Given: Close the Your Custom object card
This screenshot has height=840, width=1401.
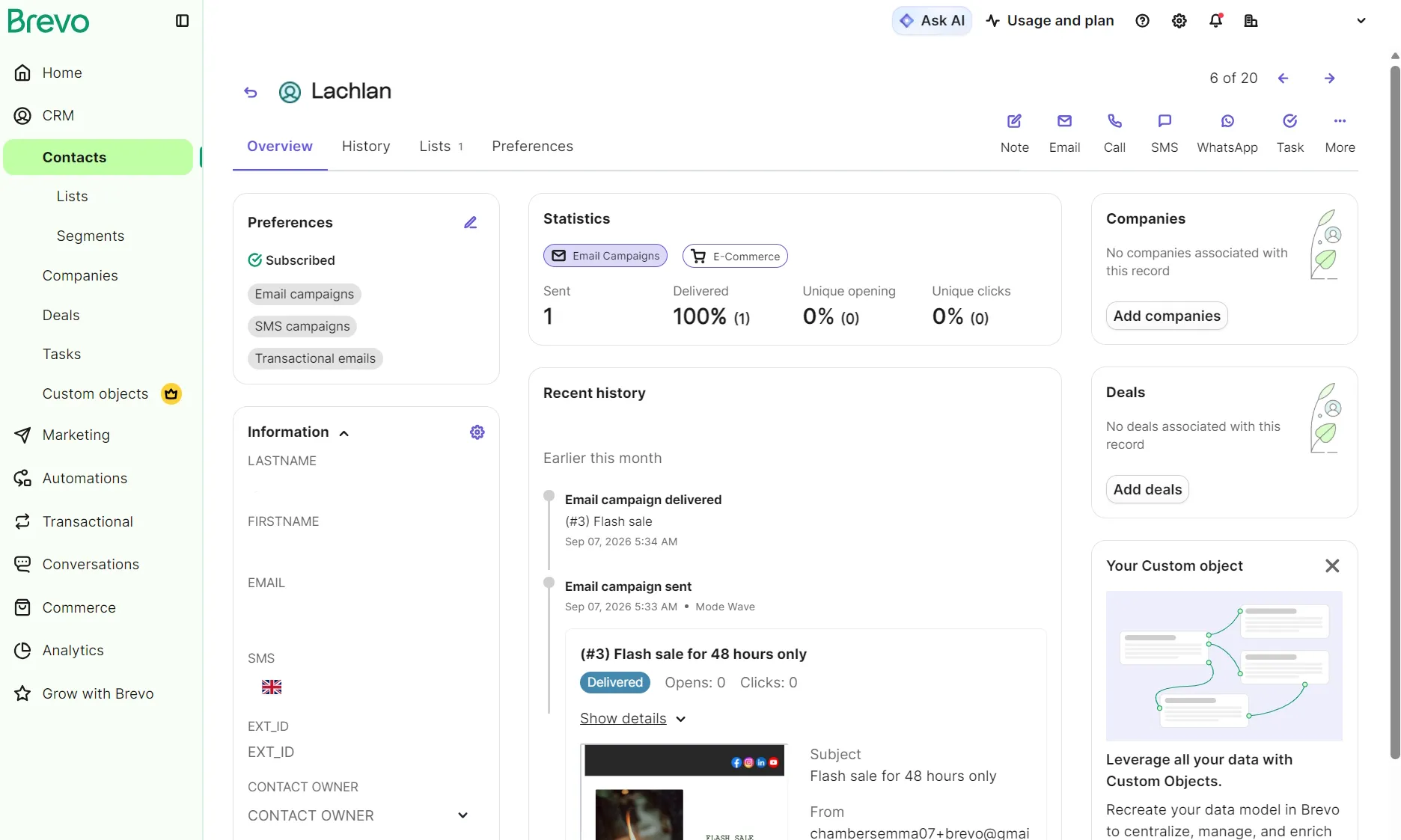Looking at the screenshot, I should coord(1332,566).
